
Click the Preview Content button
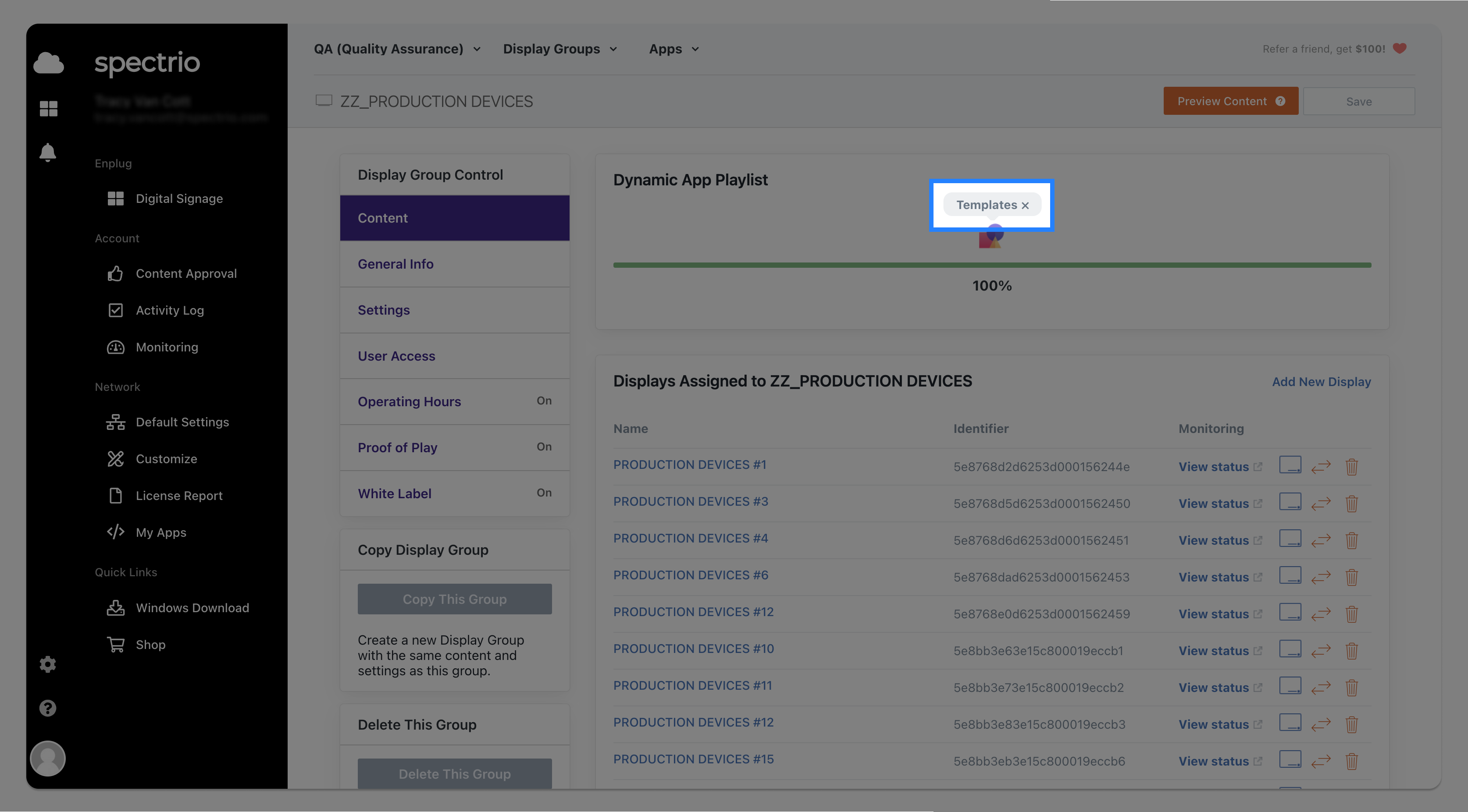pos(1231,101)
